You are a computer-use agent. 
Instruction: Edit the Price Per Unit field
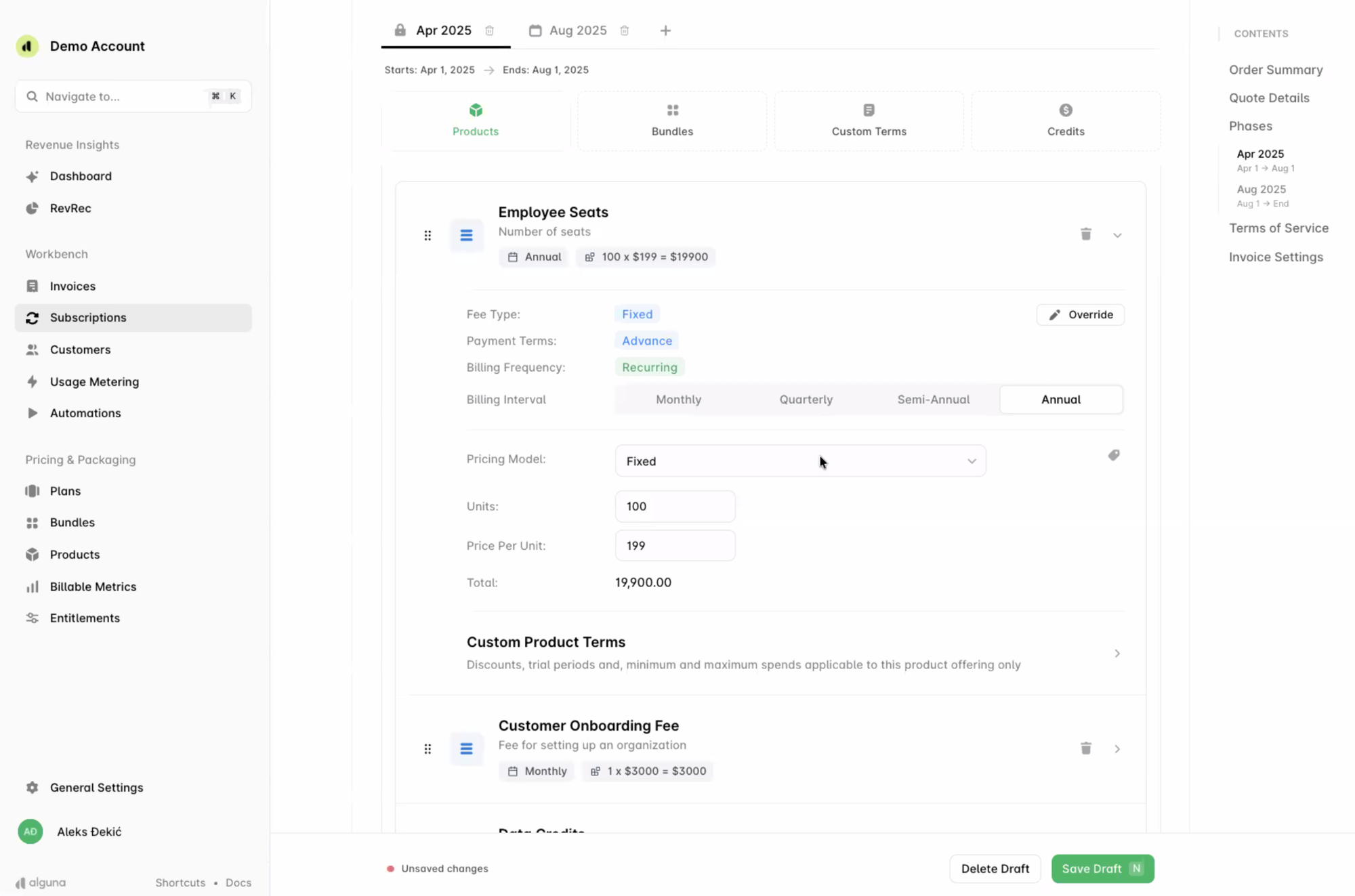674,545
